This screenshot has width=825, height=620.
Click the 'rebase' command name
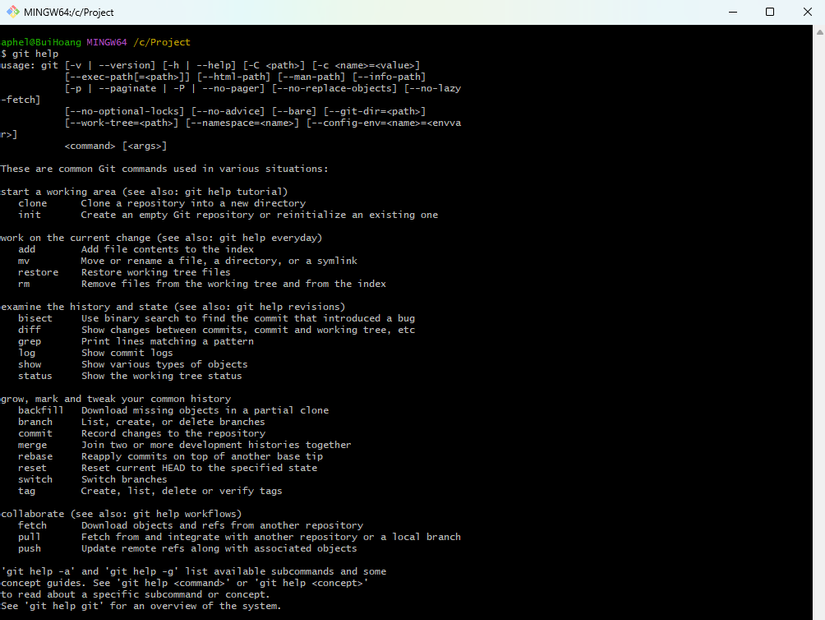[x=35, y=457]
